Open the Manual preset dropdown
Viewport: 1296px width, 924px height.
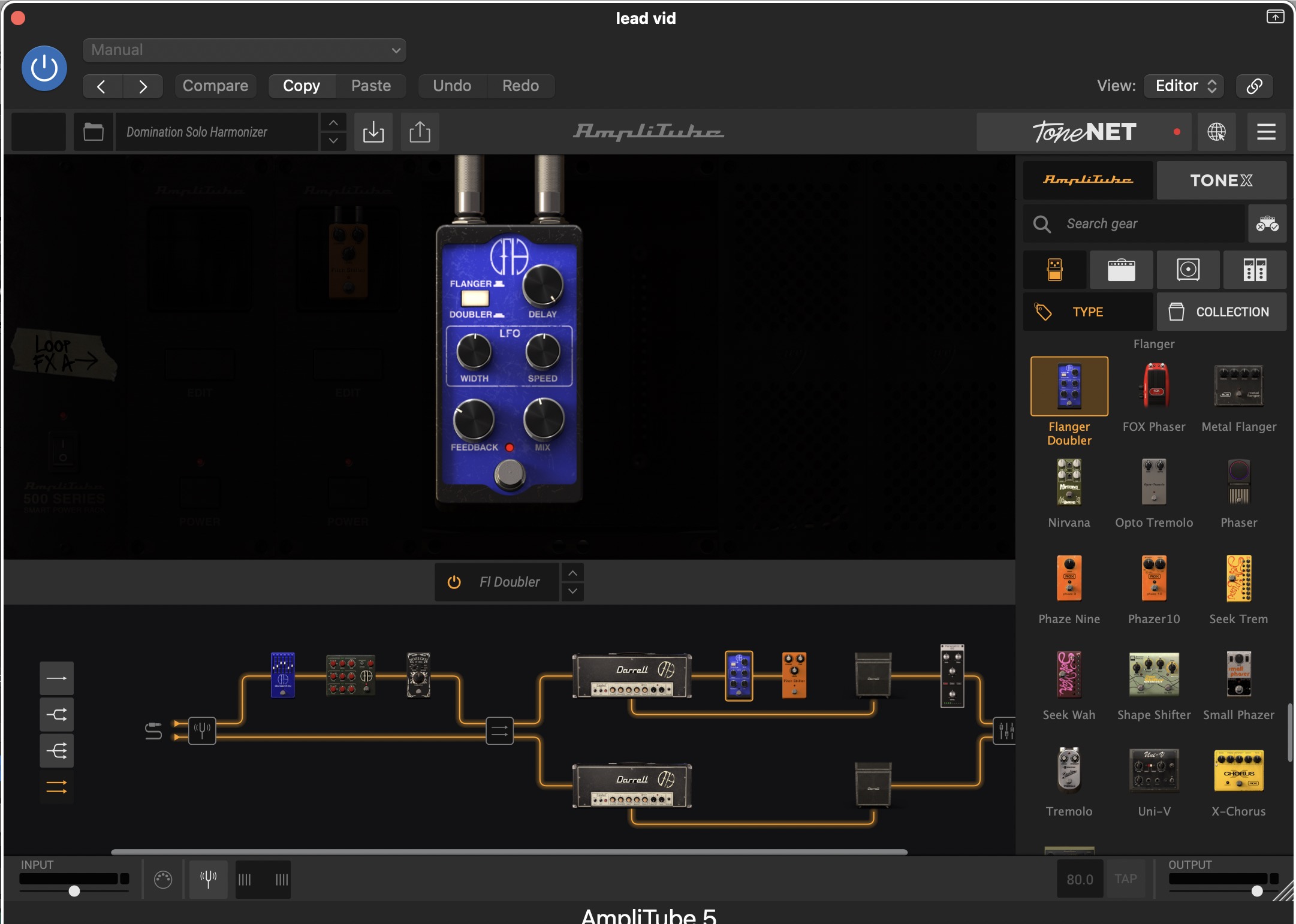coord(244,50)
